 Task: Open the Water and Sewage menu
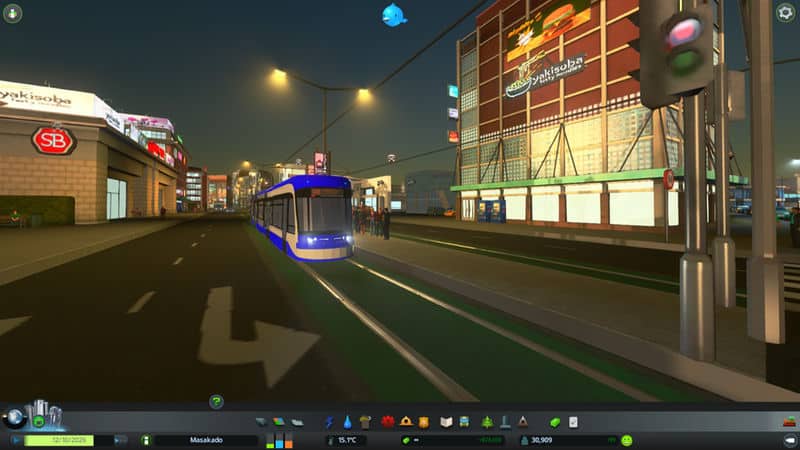[x=347, y=422]
